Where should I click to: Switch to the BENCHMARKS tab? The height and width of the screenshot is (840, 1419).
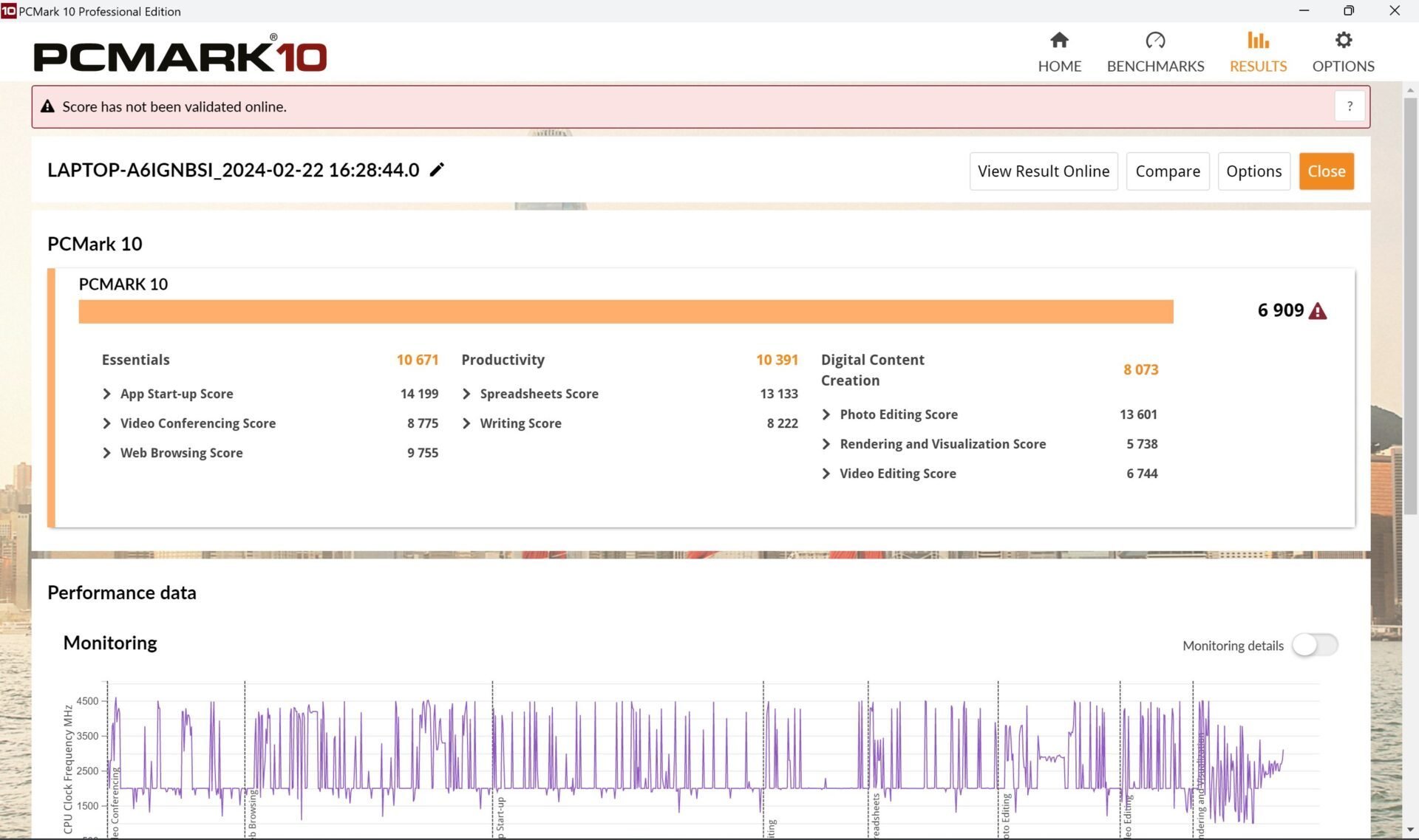tap(1155, 52)
